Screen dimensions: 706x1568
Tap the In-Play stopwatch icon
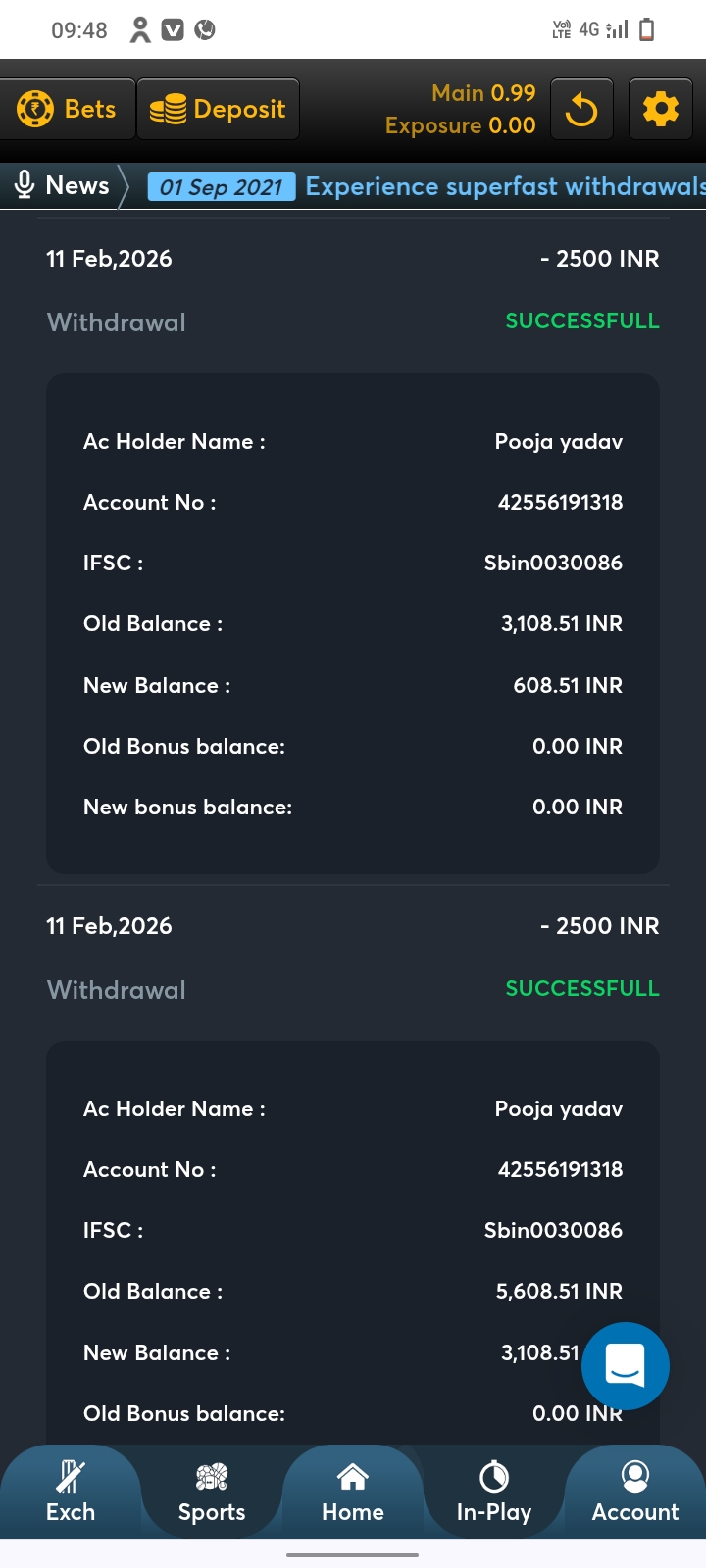494,1476
